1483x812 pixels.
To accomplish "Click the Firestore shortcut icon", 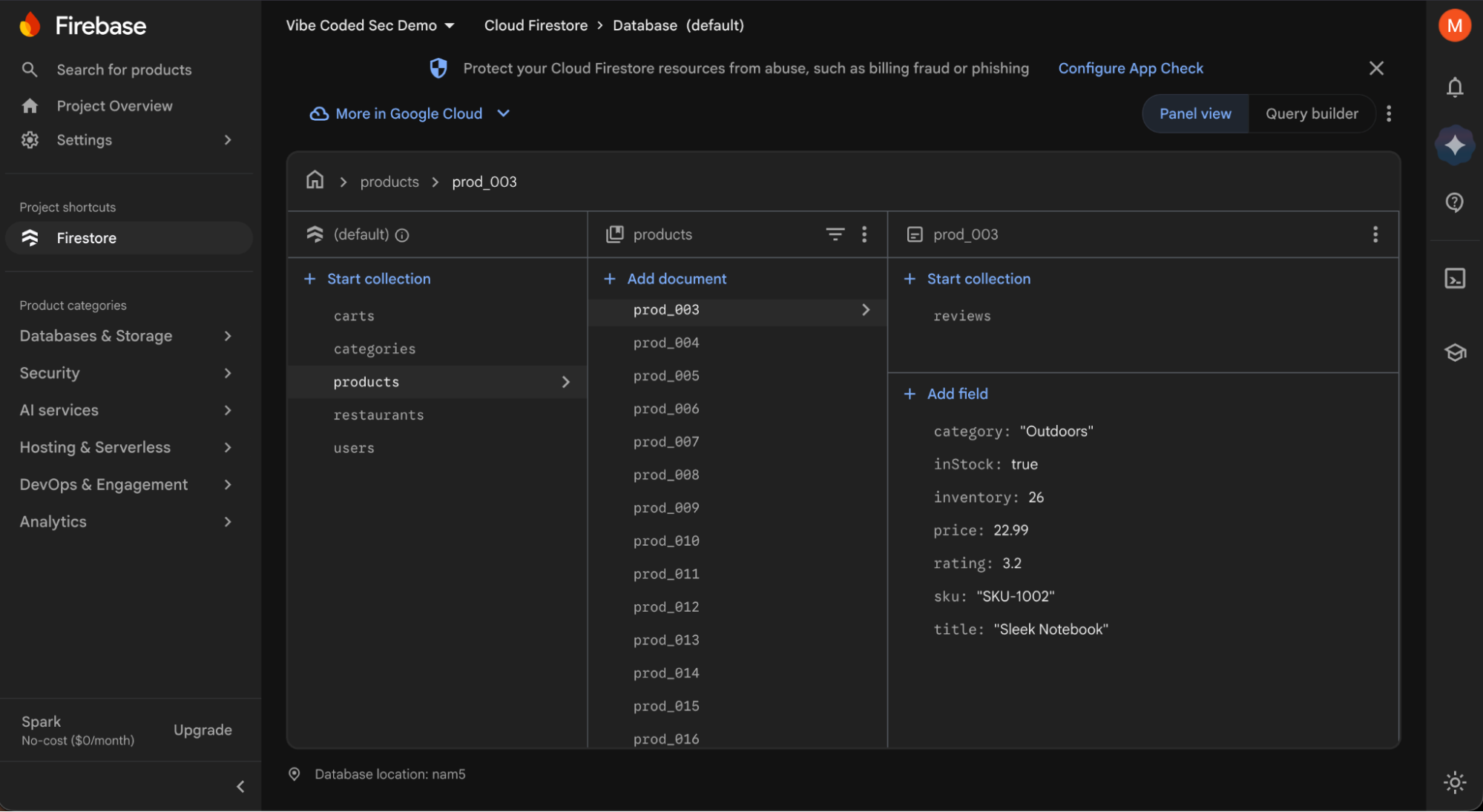I will [x=30, y=238].
